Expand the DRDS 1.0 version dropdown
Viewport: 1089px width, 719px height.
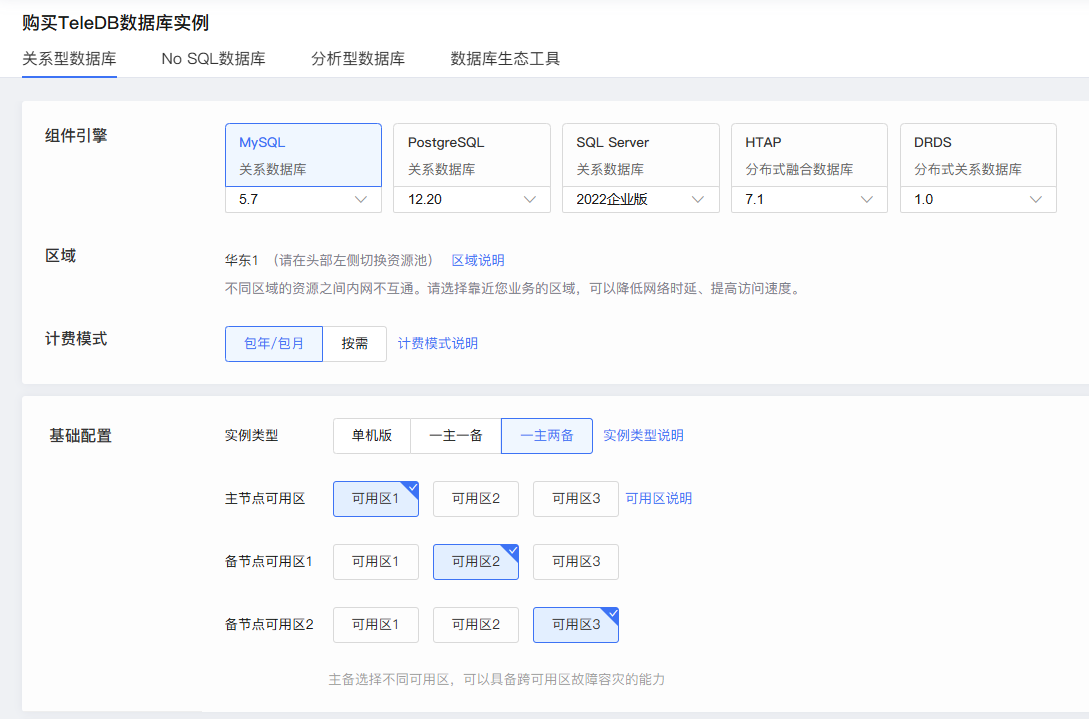point(977,199)
